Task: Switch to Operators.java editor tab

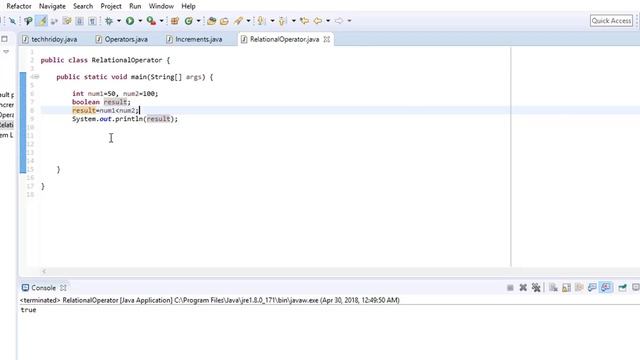Action: tap(122, 40)
